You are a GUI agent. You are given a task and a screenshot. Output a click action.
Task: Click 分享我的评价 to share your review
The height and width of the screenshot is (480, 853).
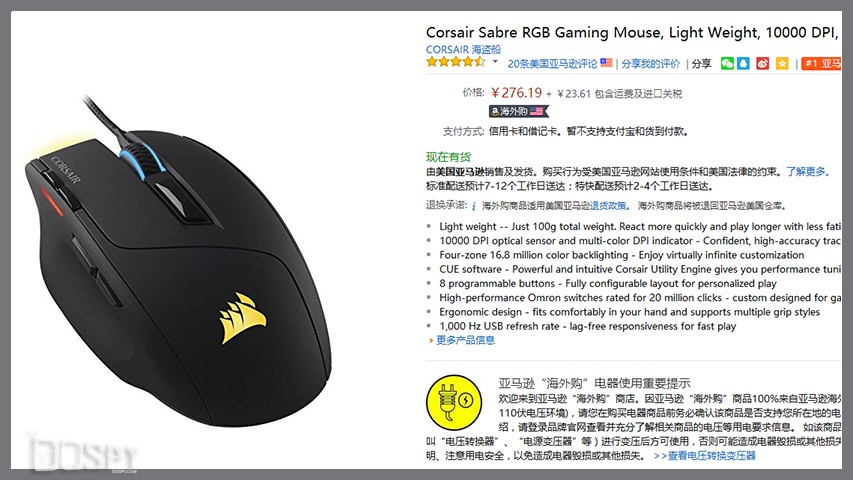(651, 64)
